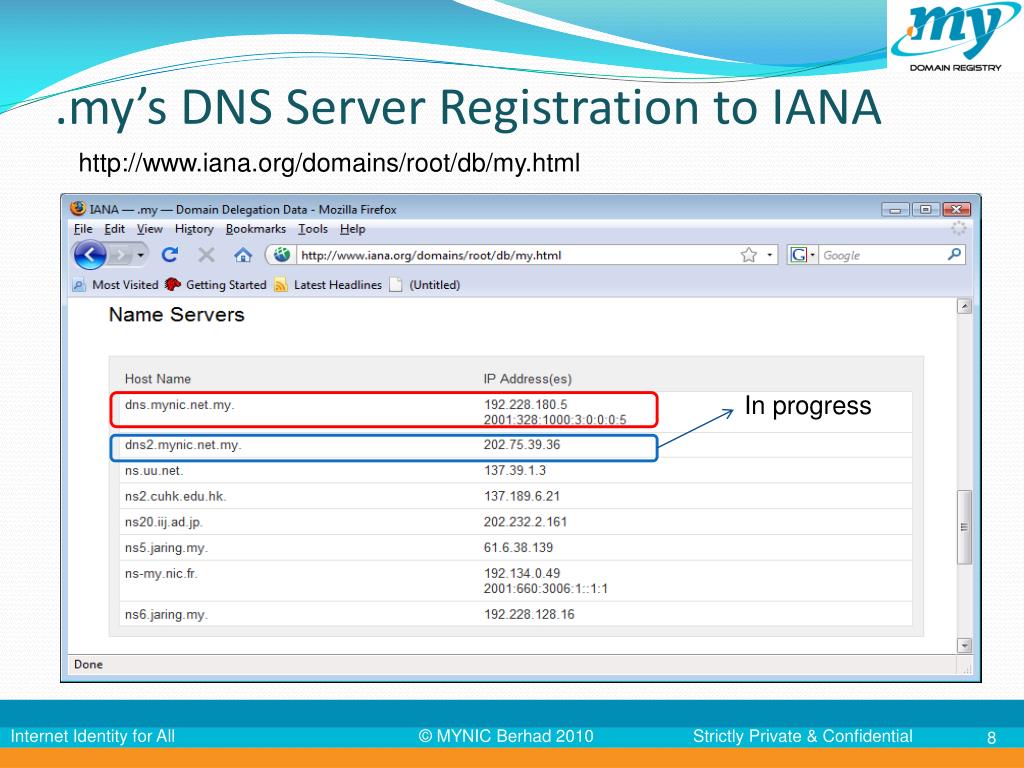Click IP address 192.228.128.16
The width and height of the screenshot is (1024, 768).
pos(529,615)
